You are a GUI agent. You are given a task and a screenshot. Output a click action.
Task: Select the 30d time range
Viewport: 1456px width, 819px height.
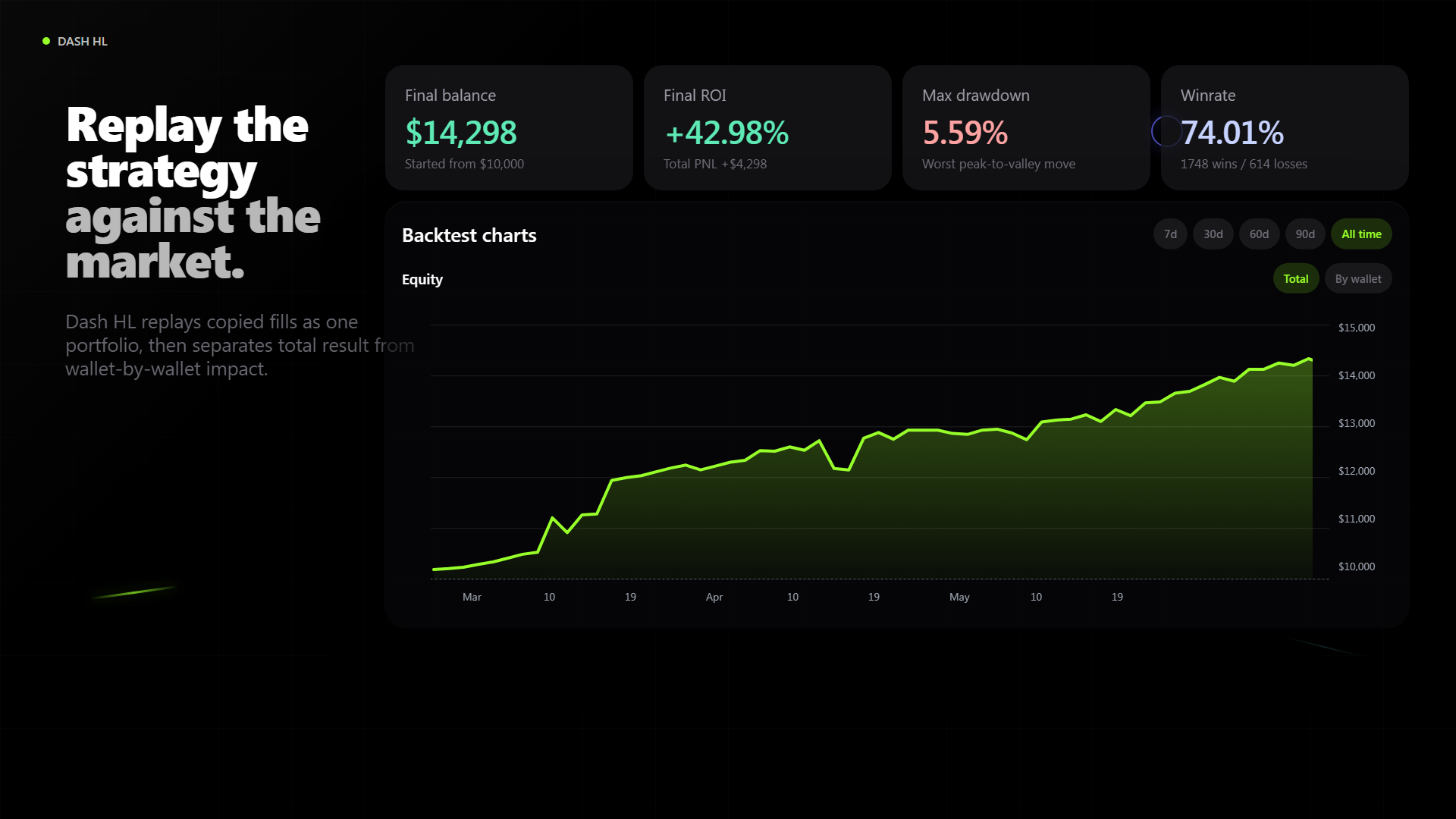[1213, 234]
